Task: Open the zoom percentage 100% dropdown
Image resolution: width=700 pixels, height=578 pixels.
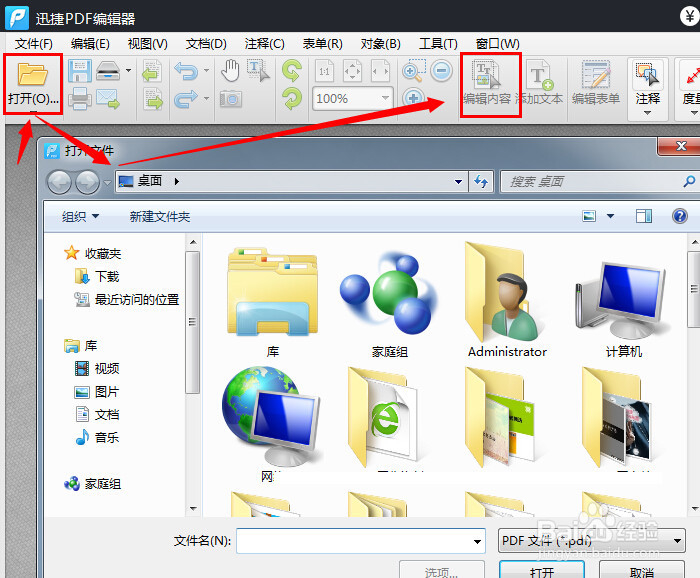Action: (x=385, y=98)
